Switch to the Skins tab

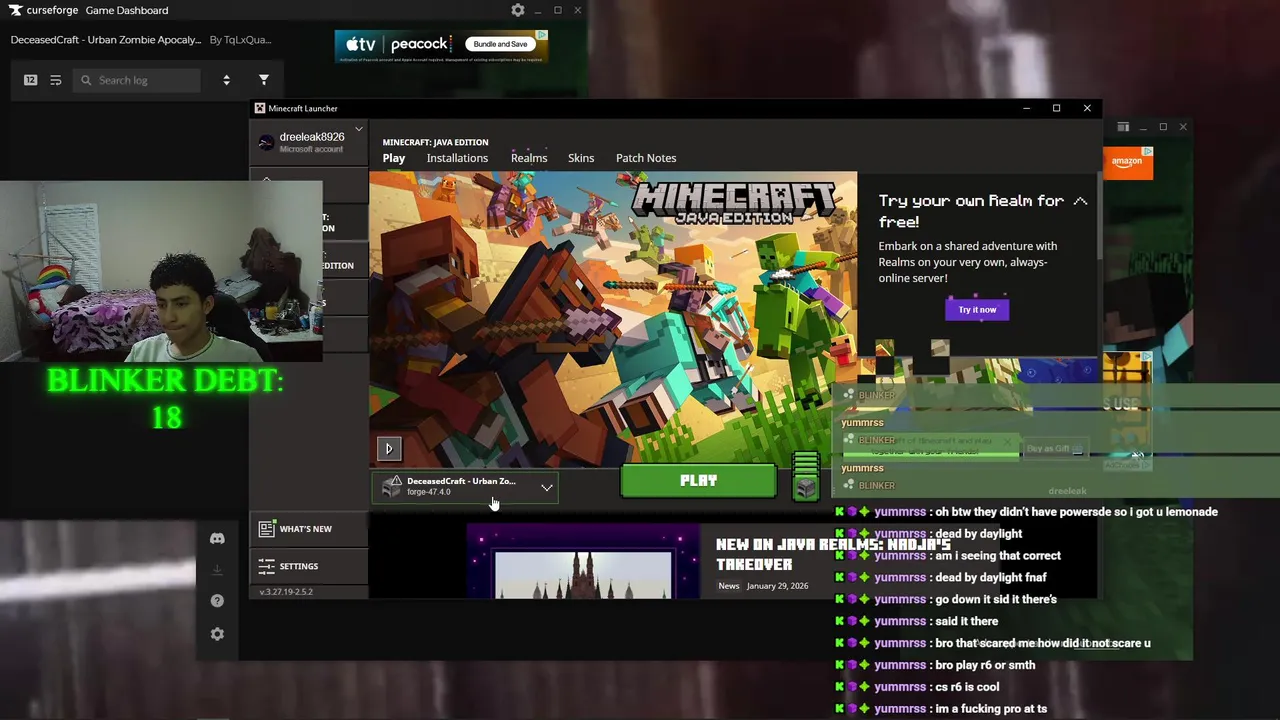(581, 158)
